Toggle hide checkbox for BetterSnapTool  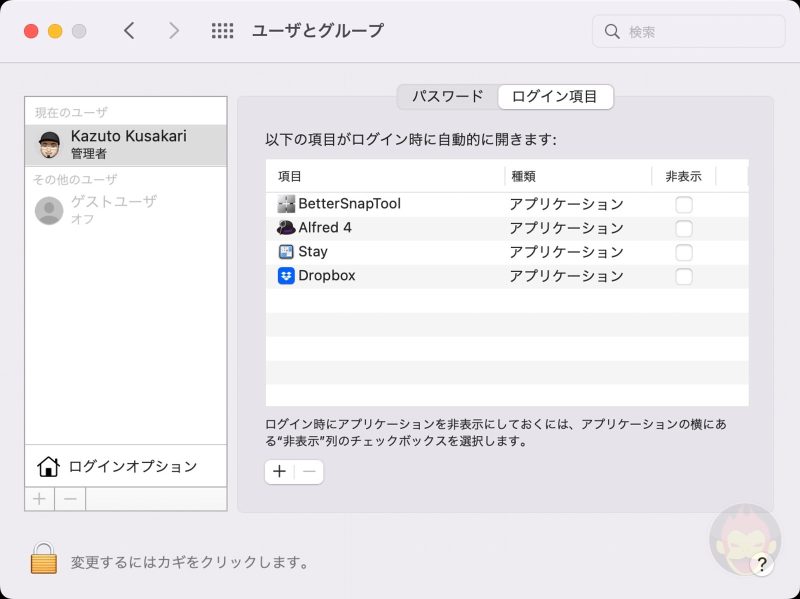683,204
